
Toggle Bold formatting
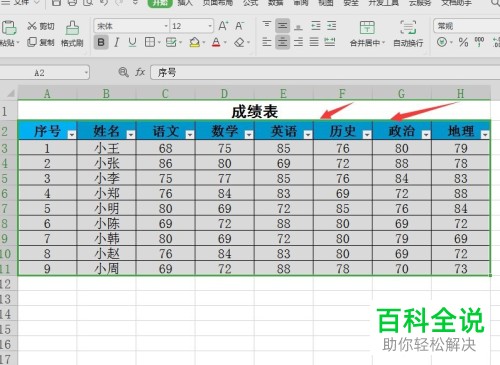(101, 42)
